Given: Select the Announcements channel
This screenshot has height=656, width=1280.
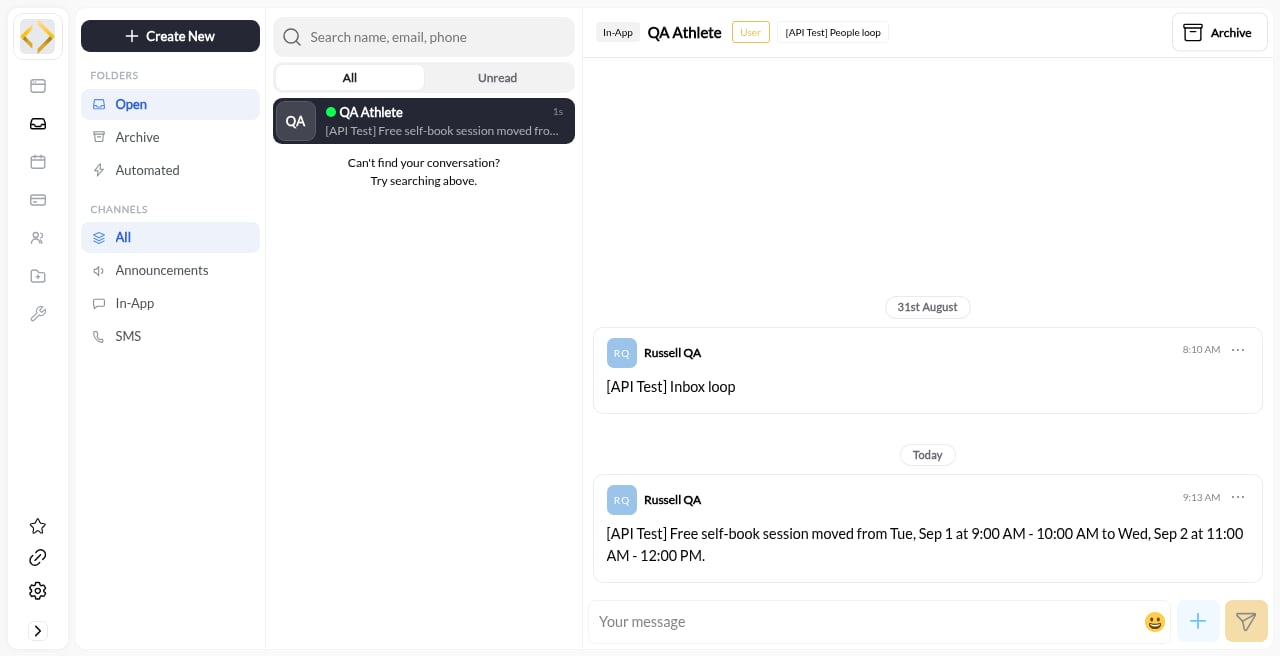Looking at the screenshot, I should point(170,270).
